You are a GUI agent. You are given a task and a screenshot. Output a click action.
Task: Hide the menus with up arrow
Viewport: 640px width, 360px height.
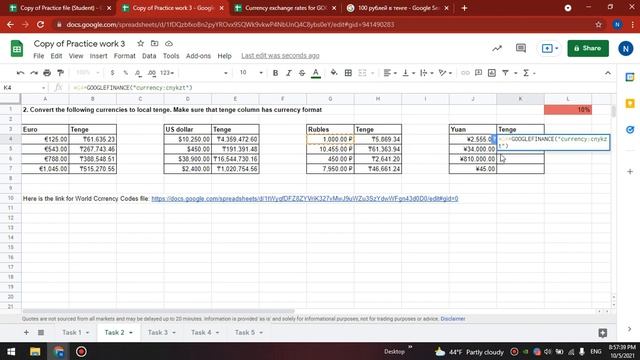click(608, 73)
